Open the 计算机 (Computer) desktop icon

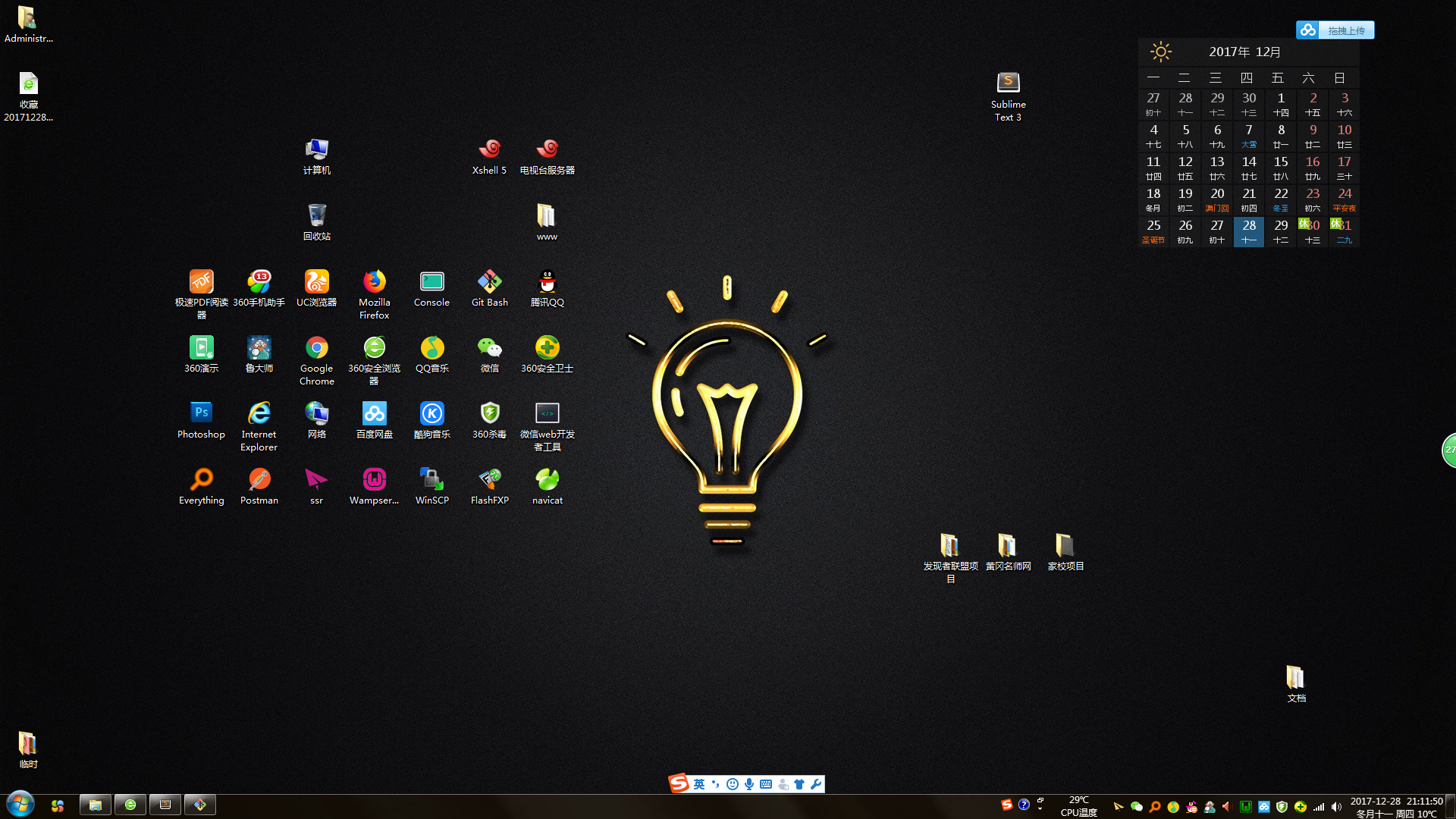(x=316, y=155)
